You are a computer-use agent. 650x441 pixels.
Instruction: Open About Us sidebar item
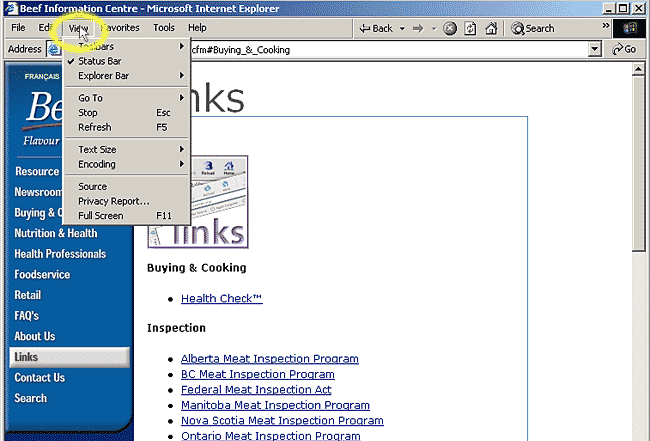pos(34,336)
